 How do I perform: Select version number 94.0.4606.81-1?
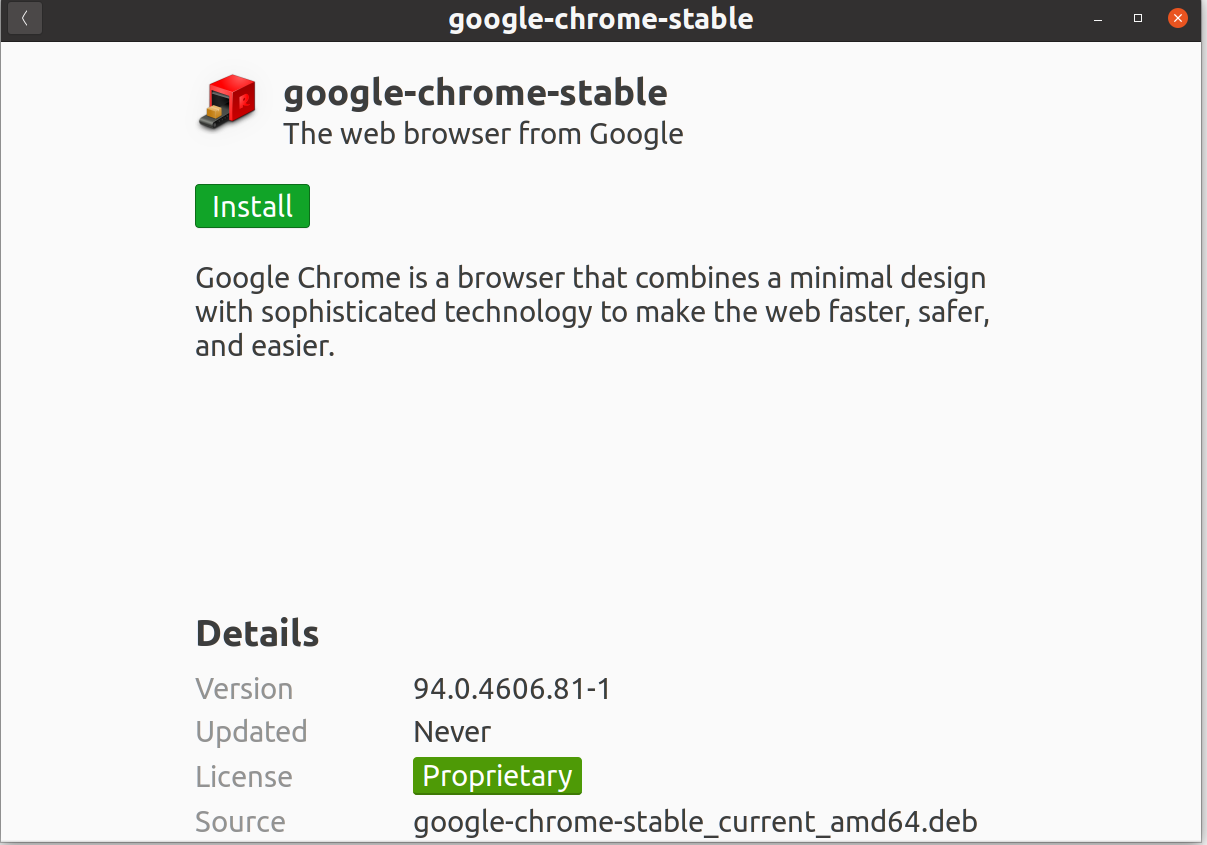coord(512,689)
